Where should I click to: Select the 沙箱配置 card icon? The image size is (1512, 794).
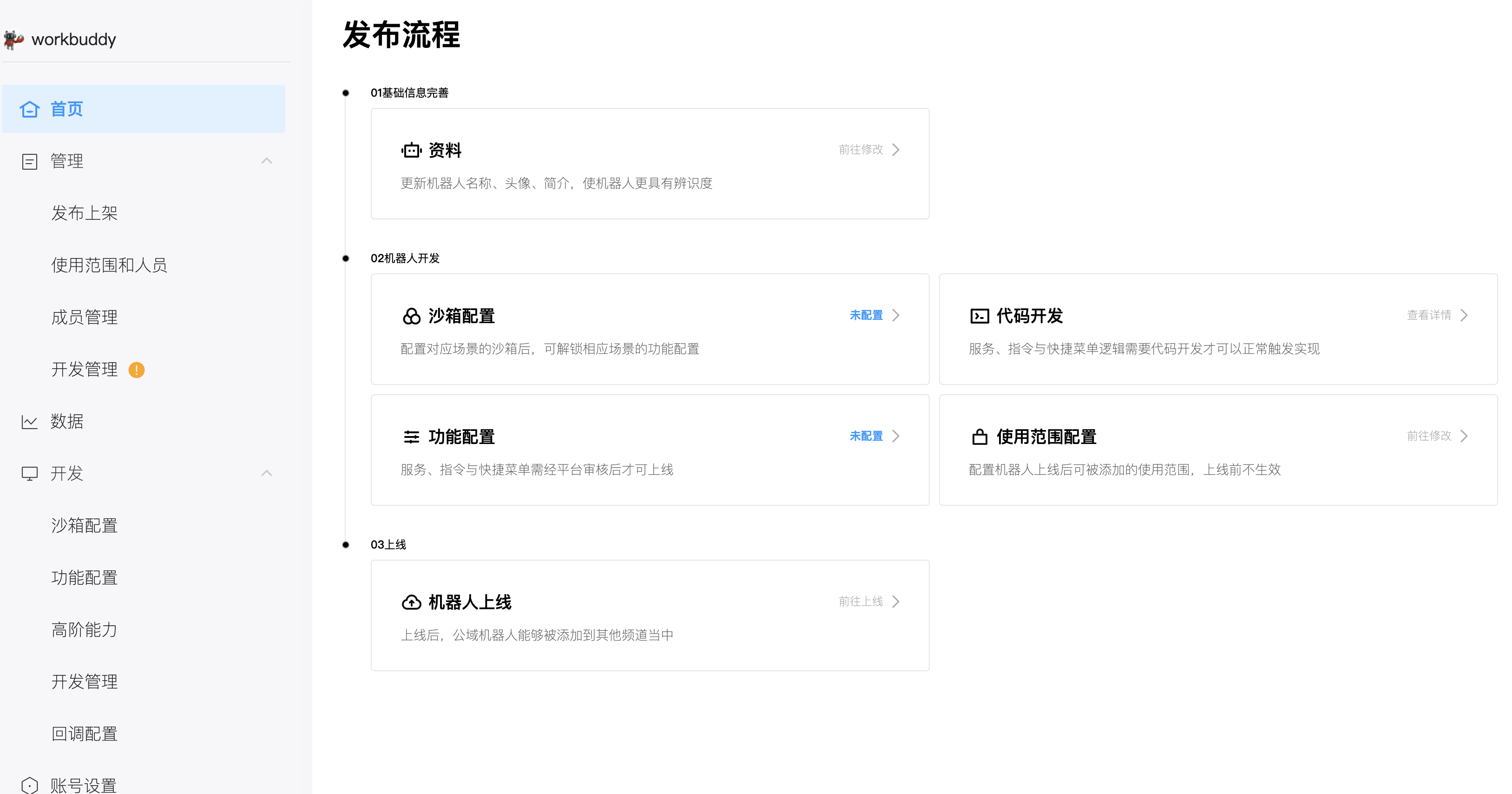pos(412,316)
